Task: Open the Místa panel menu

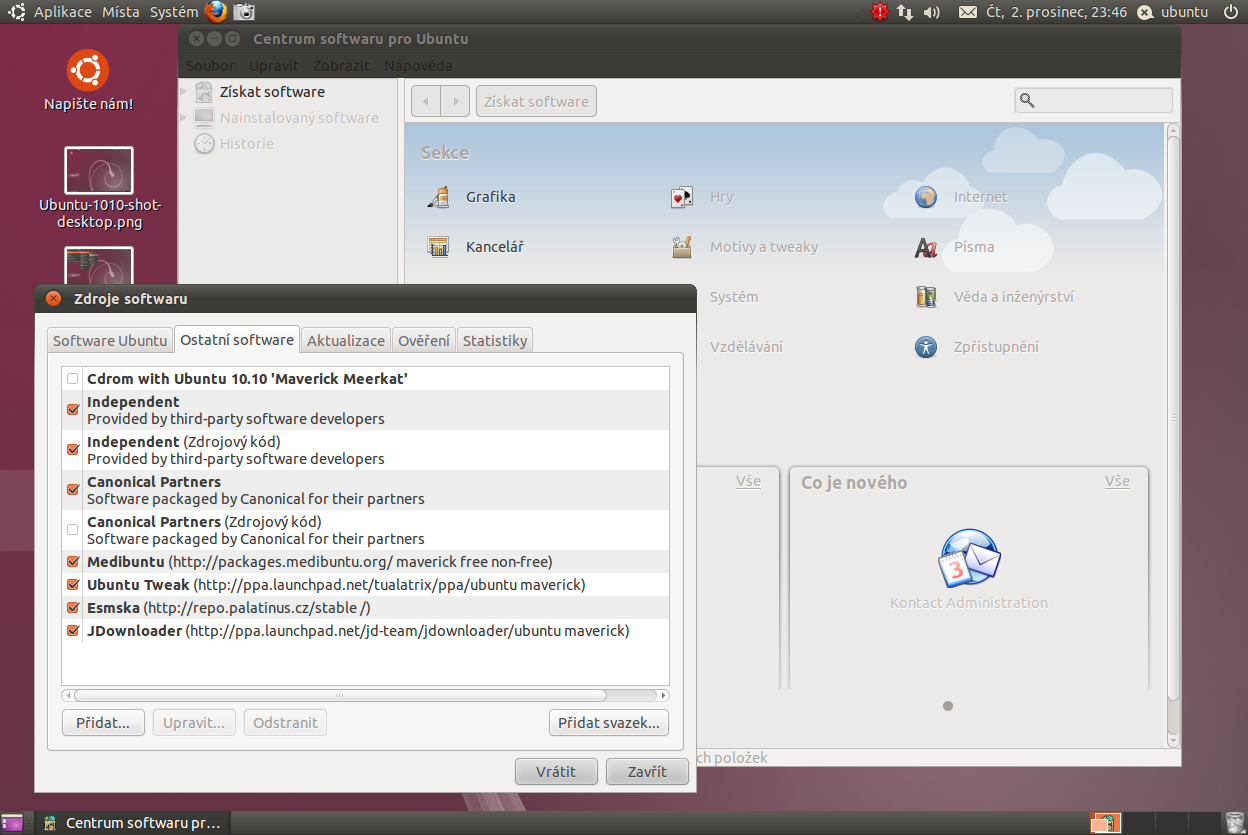Action: 121,12
